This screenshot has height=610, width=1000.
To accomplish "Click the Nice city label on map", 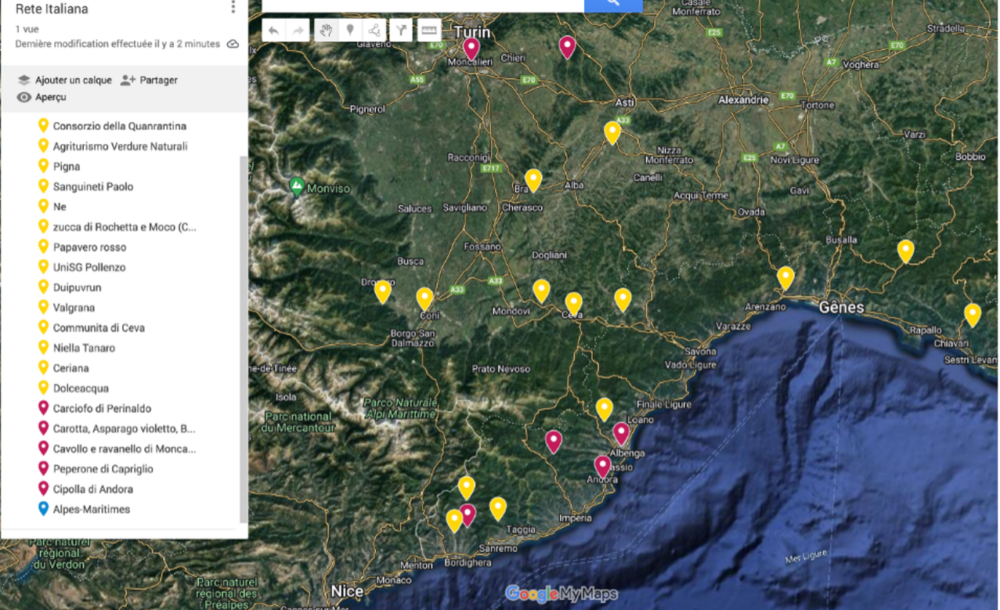I will [x=347, y=591].
